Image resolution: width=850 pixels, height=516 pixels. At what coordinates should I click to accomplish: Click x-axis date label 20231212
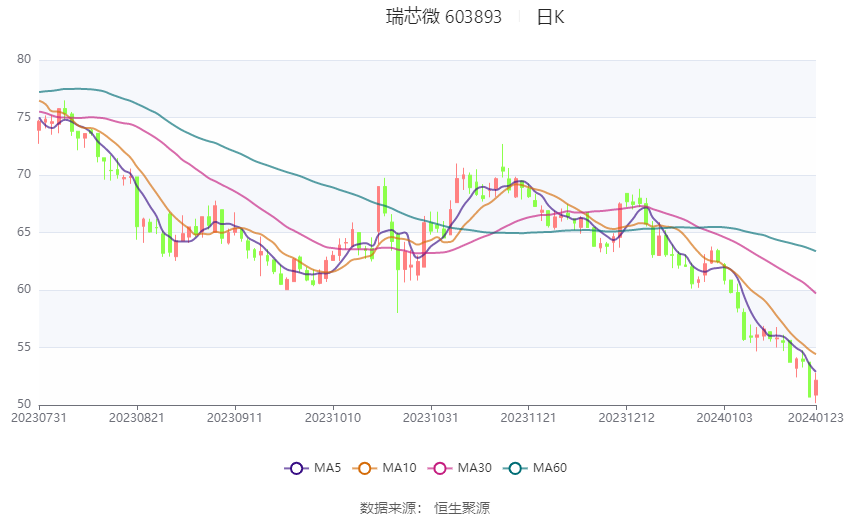click(x=627, y=418)
